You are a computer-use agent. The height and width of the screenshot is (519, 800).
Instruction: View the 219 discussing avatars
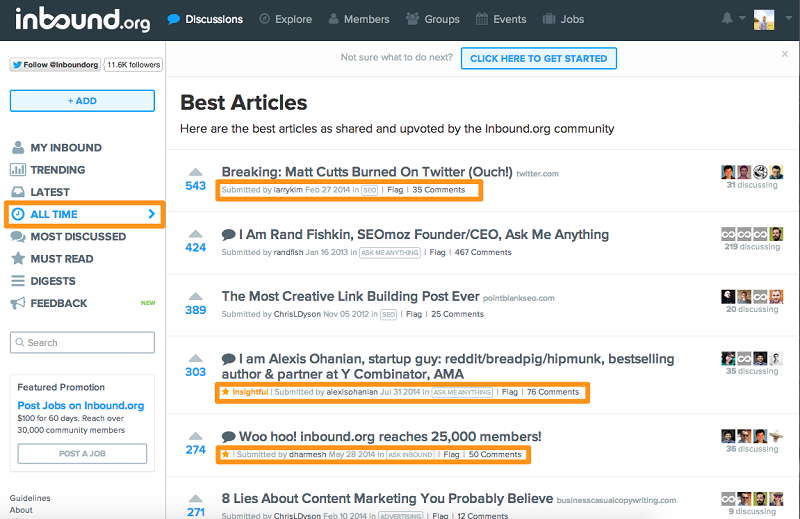(752, 234)
